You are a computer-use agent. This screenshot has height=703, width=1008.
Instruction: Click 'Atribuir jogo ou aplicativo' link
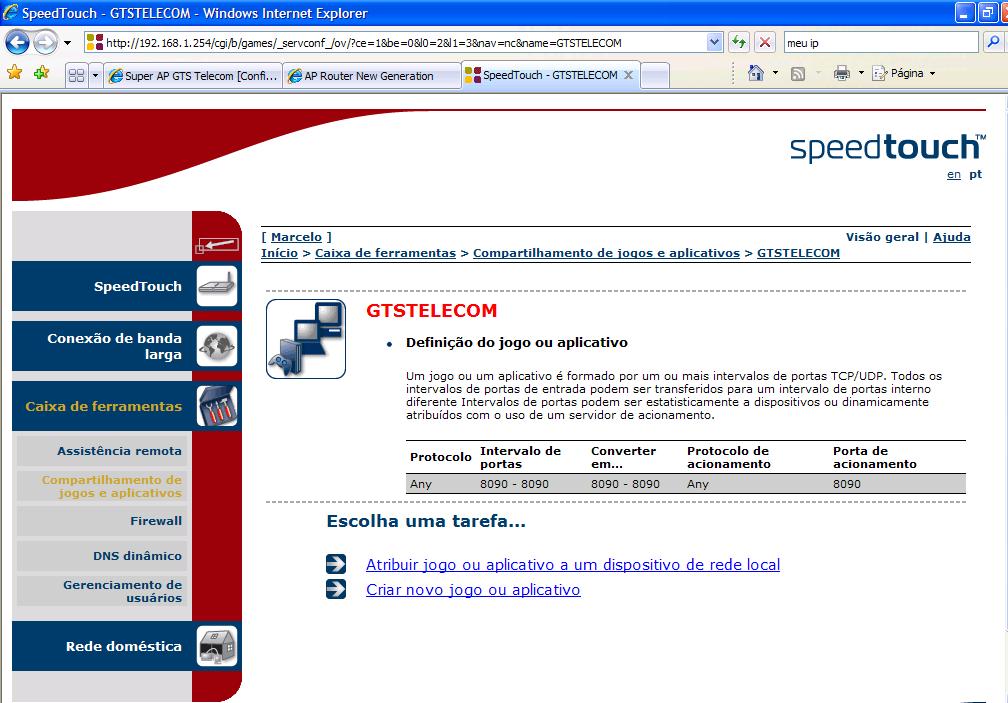point(573,565)
